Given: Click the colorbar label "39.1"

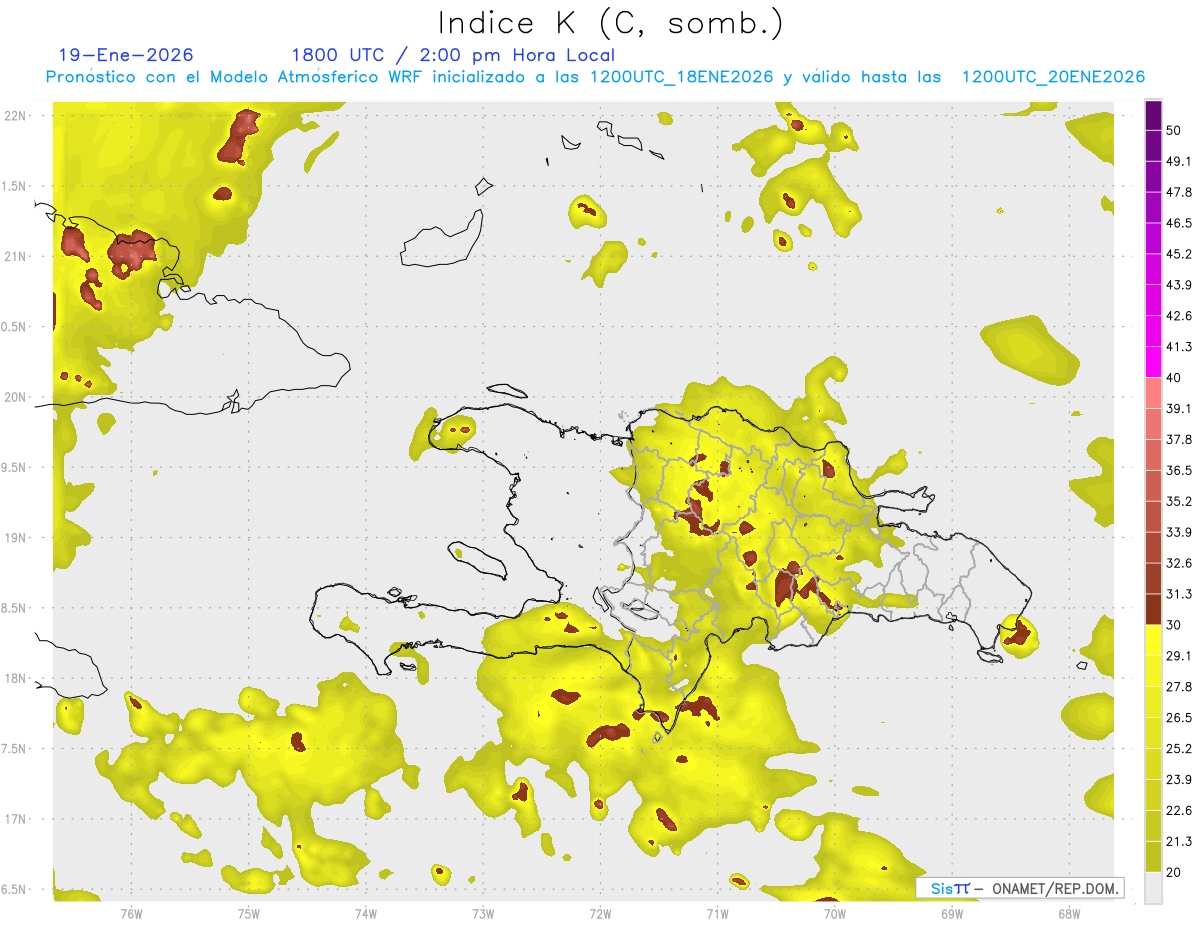Looking at the screenshot, I should click(1179, 409).
